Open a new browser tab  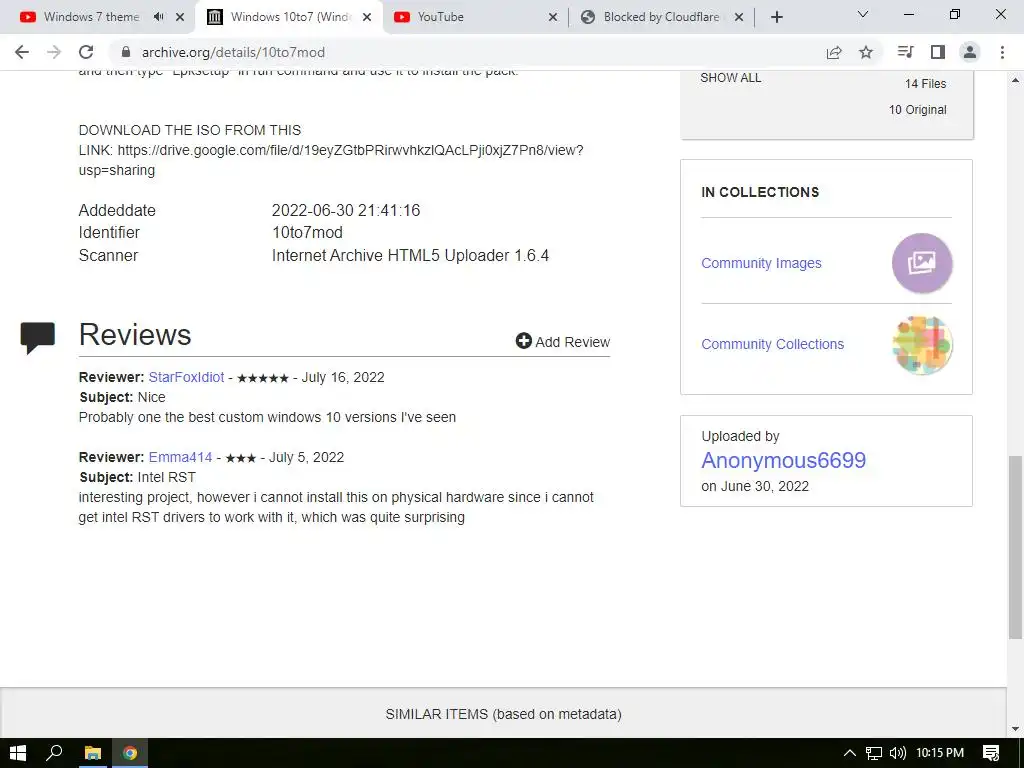[776, 17]
